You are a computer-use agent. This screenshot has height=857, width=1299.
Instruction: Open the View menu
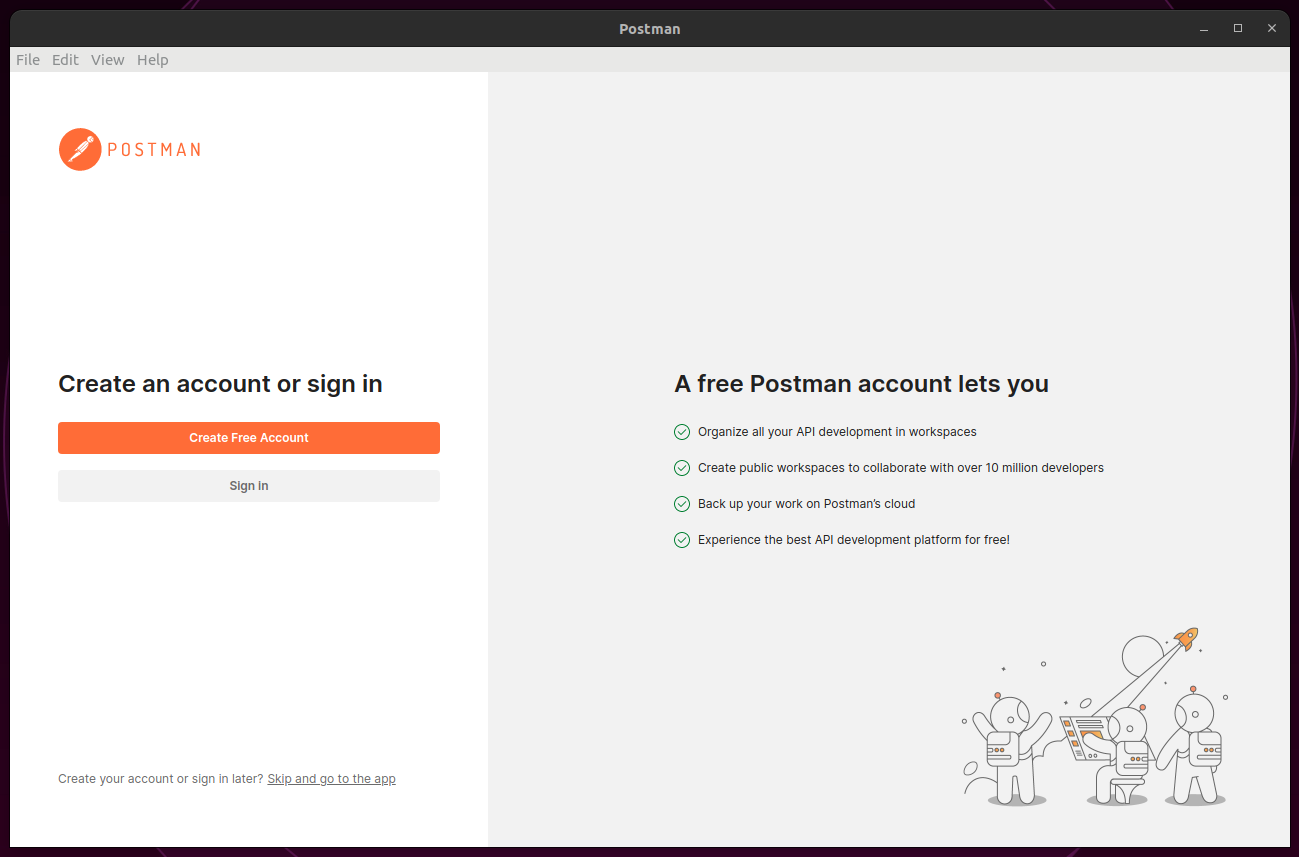click(107, 59)
